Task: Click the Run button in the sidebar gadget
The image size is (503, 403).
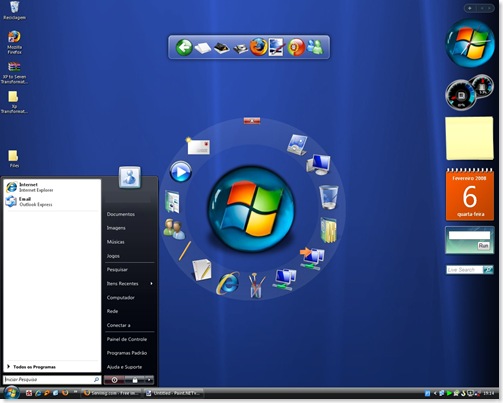Action: coord(483,246)
